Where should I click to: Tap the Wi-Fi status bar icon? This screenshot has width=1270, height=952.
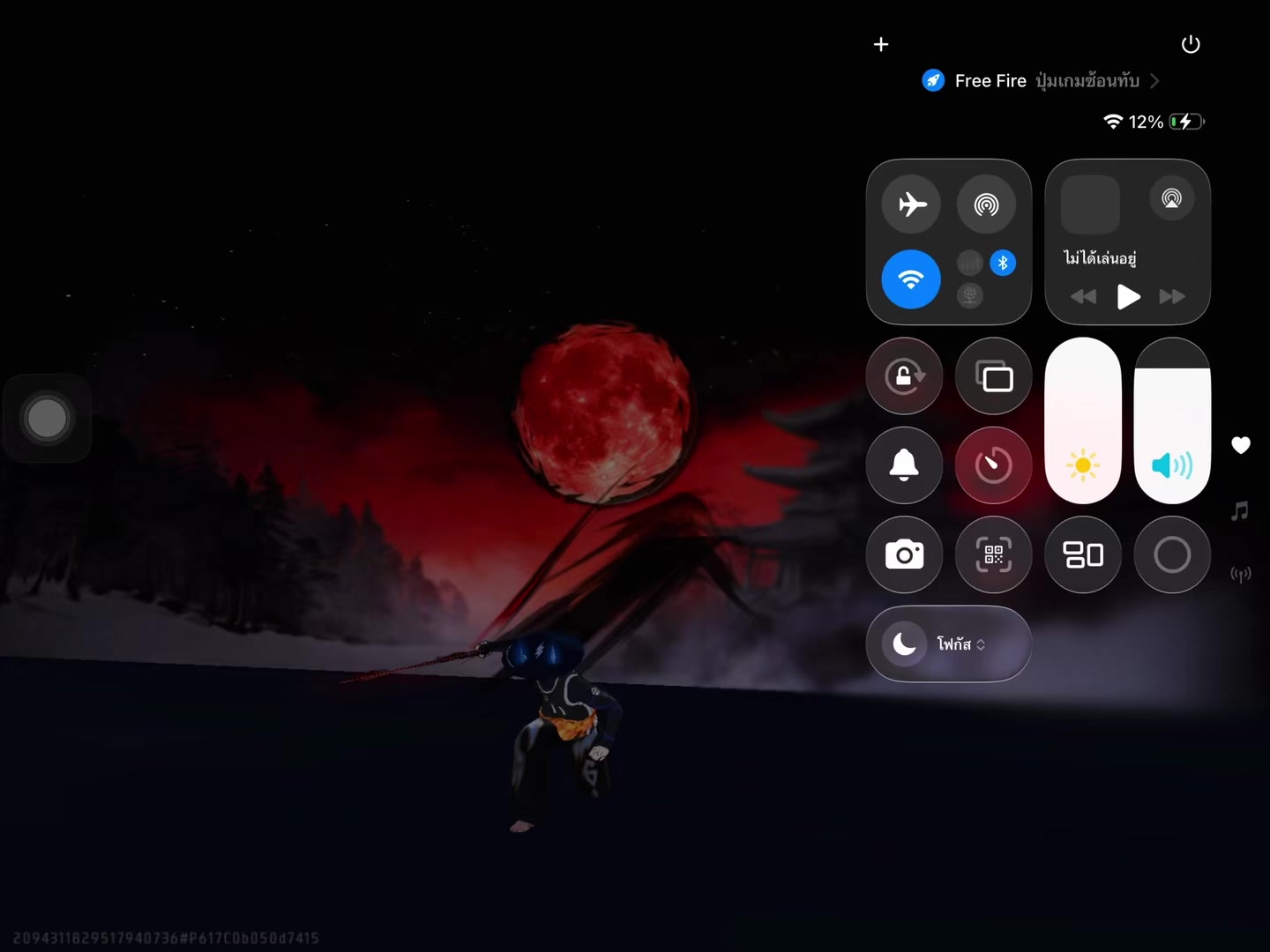pyautogui.click(x=1113, y=122)
